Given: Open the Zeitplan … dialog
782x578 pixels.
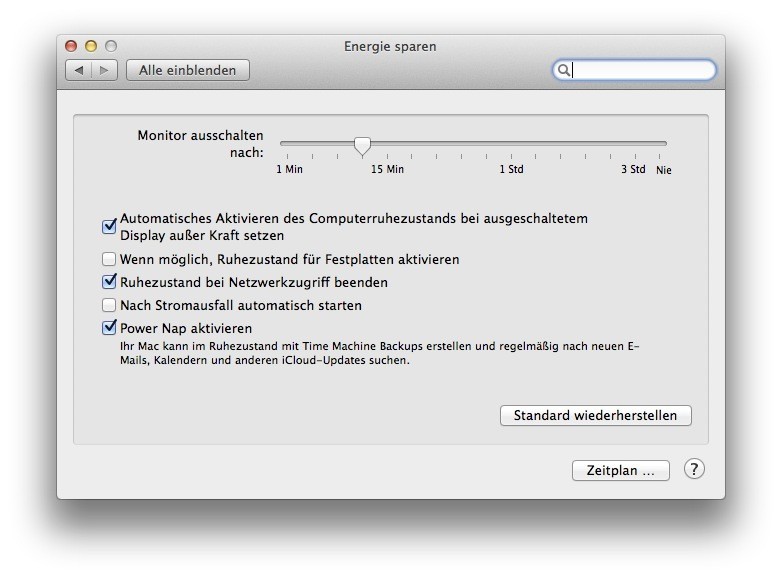Looking at the screenshot, I should [x=620, y=470].
